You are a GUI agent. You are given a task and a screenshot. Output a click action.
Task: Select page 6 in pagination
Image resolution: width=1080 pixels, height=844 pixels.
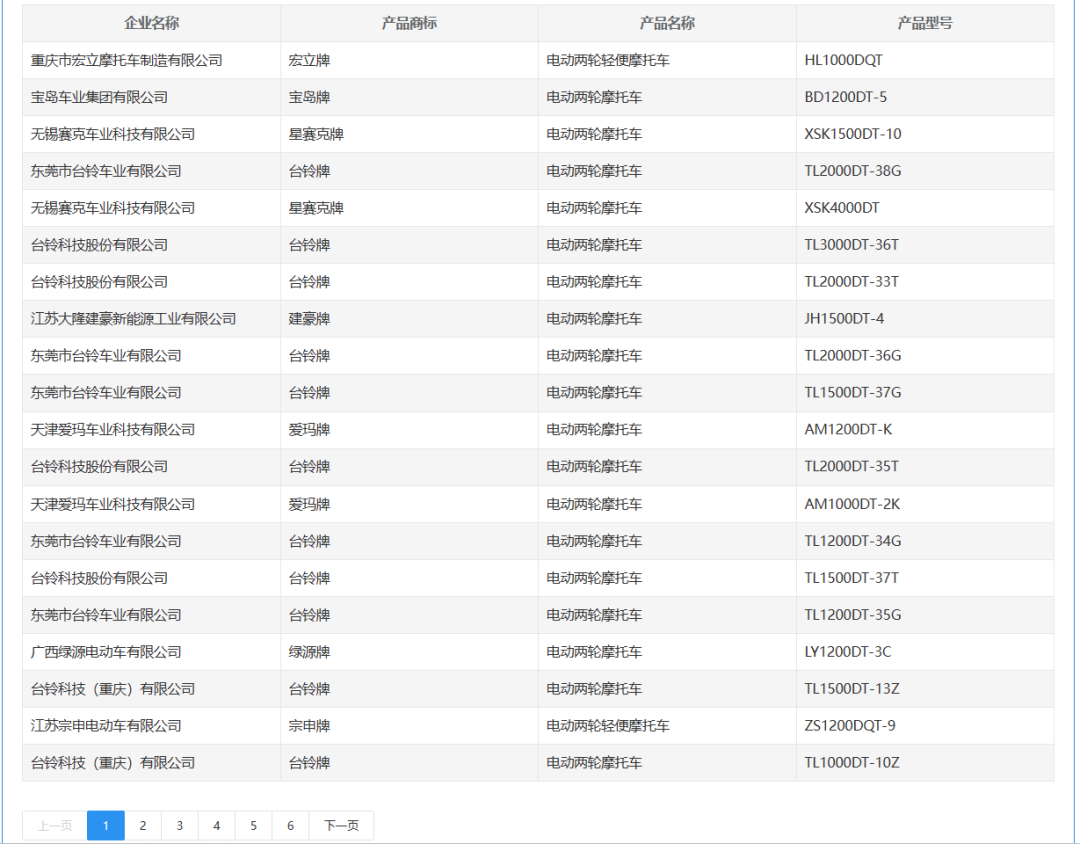(291, 825)
